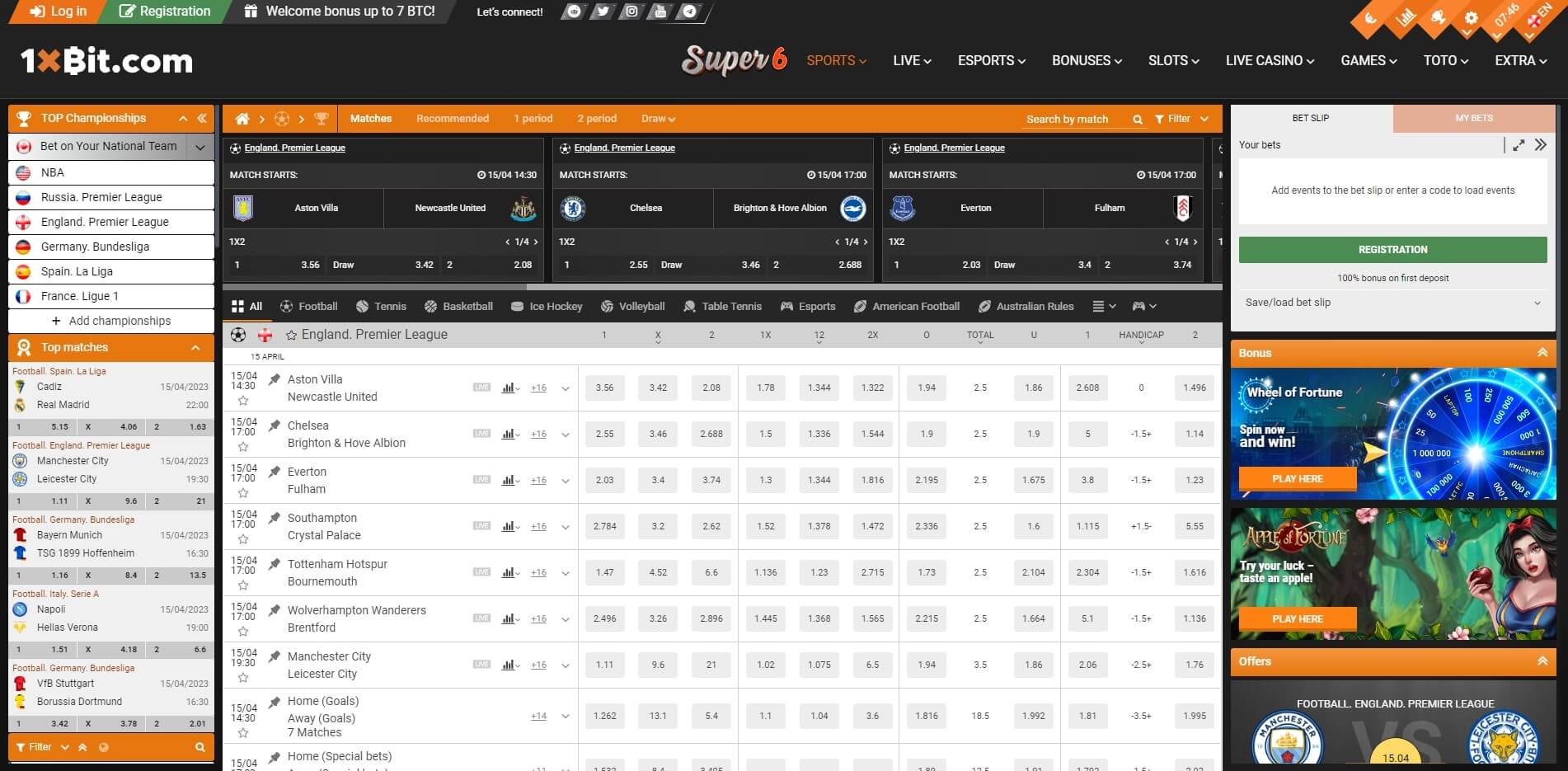Screen dimensions: 1568x771
Task: Open the Filter dropdown next to match search
Action: [x=1181, y=119]
